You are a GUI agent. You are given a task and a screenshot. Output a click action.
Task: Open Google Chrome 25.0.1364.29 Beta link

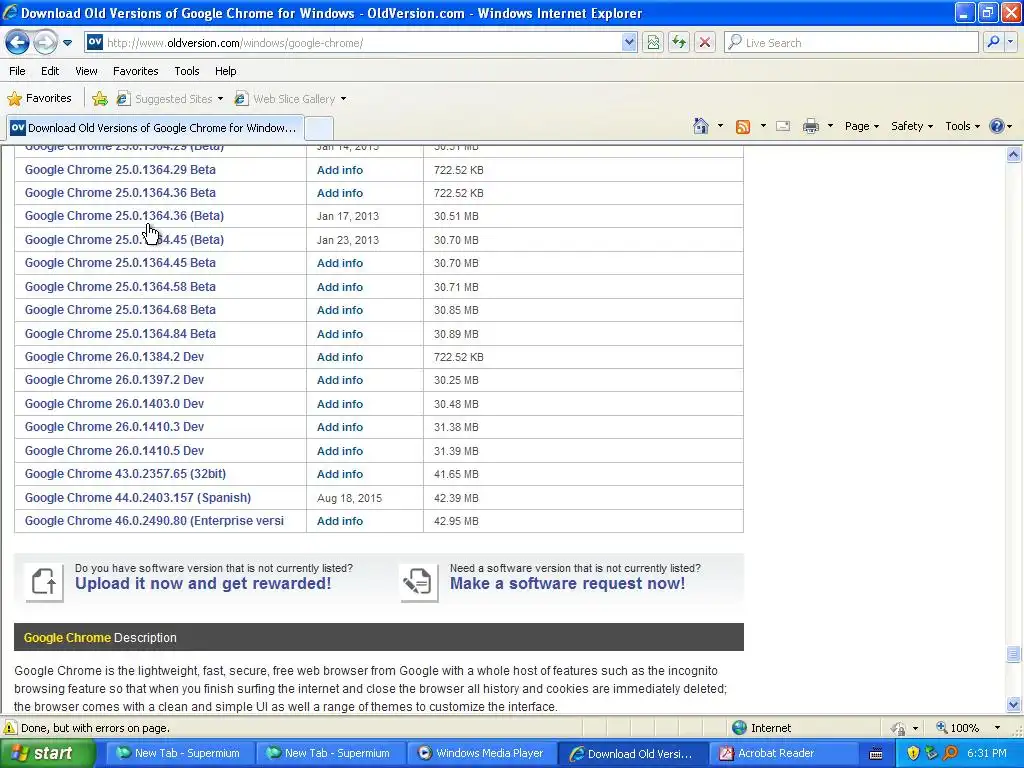click(x=120, y=170)
